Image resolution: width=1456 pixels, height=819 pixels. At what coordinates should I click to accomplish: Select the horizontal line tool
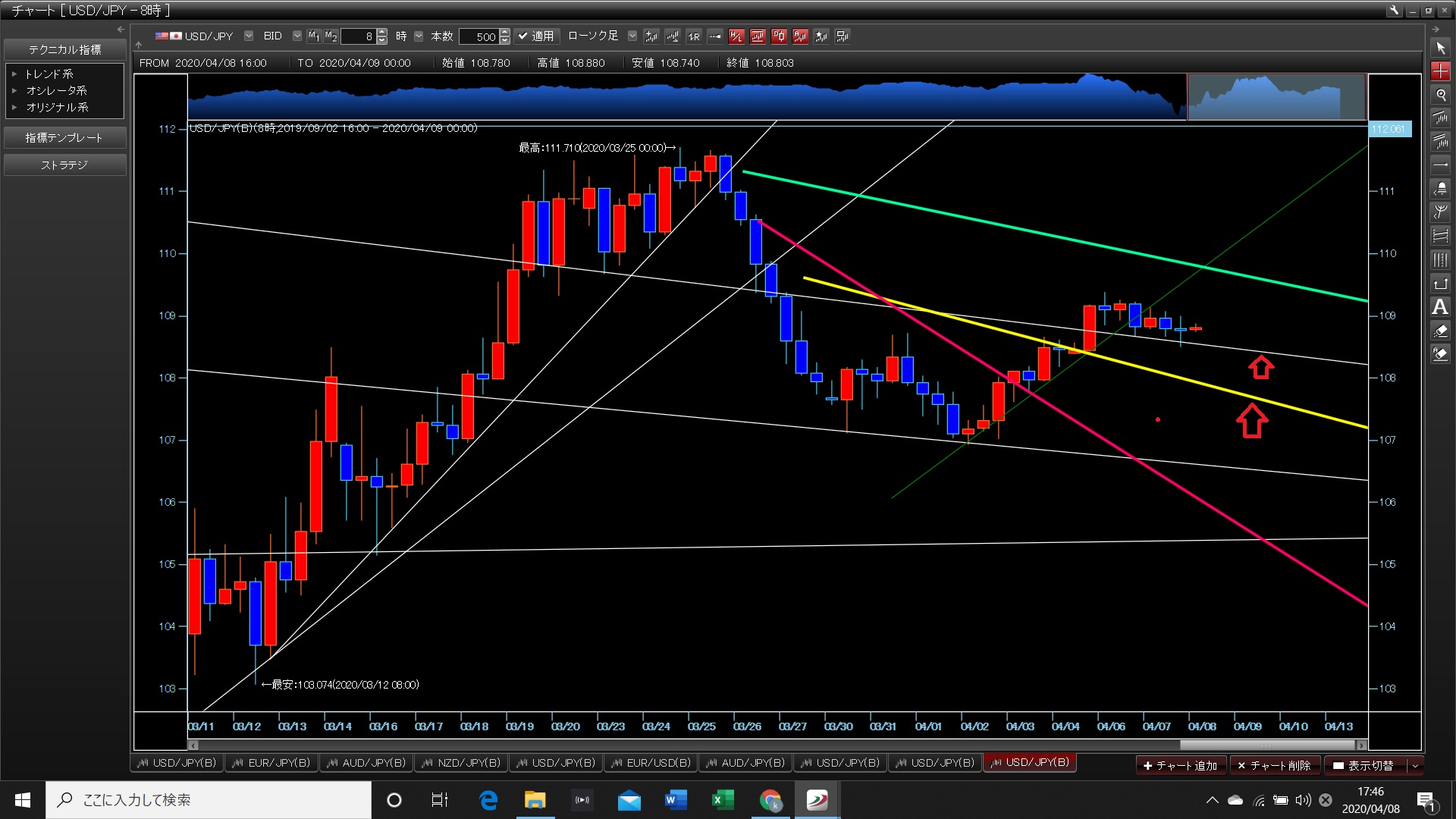click(x=1440, y=165)
